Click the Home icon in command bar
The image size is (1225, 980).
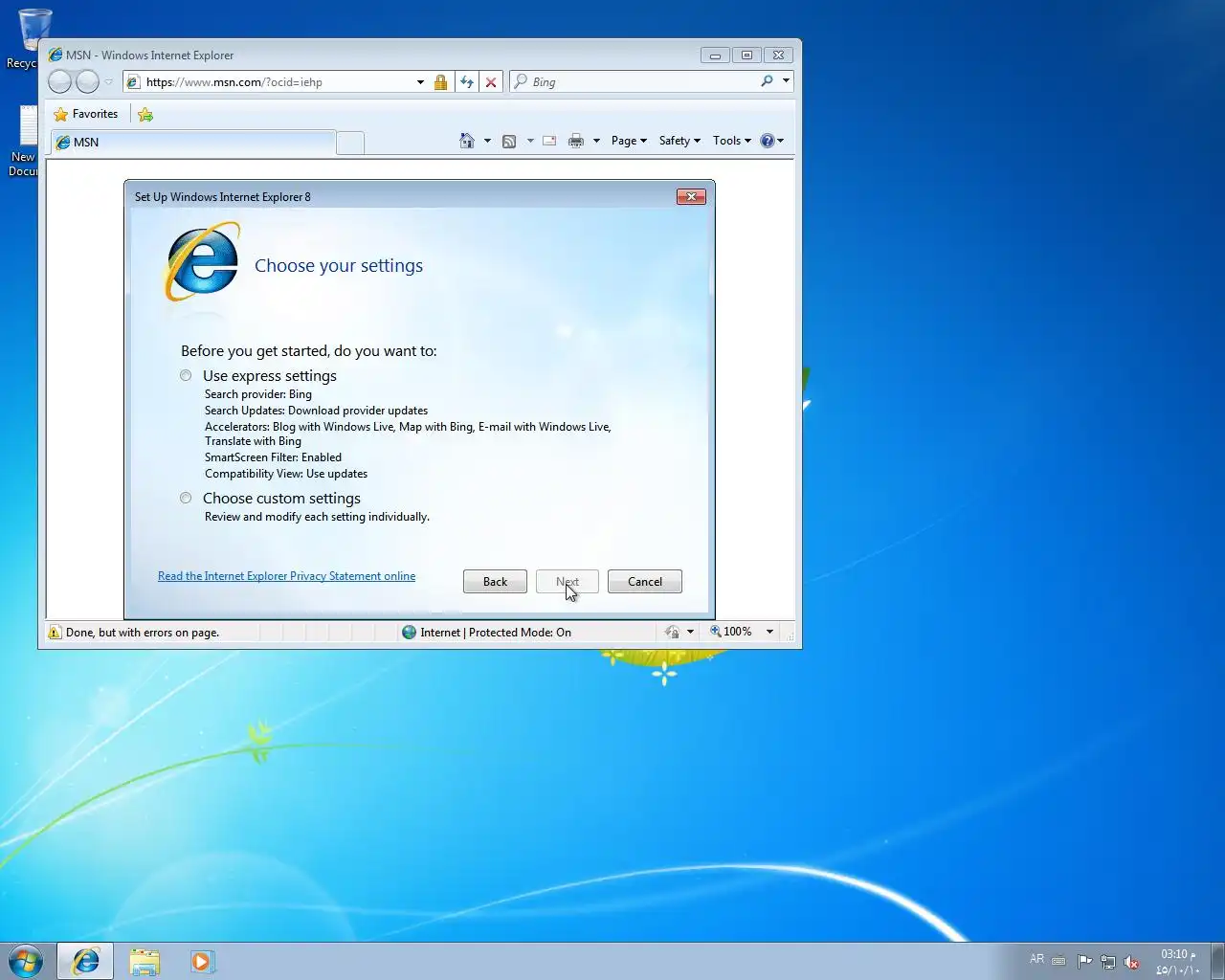click(467, 141)
